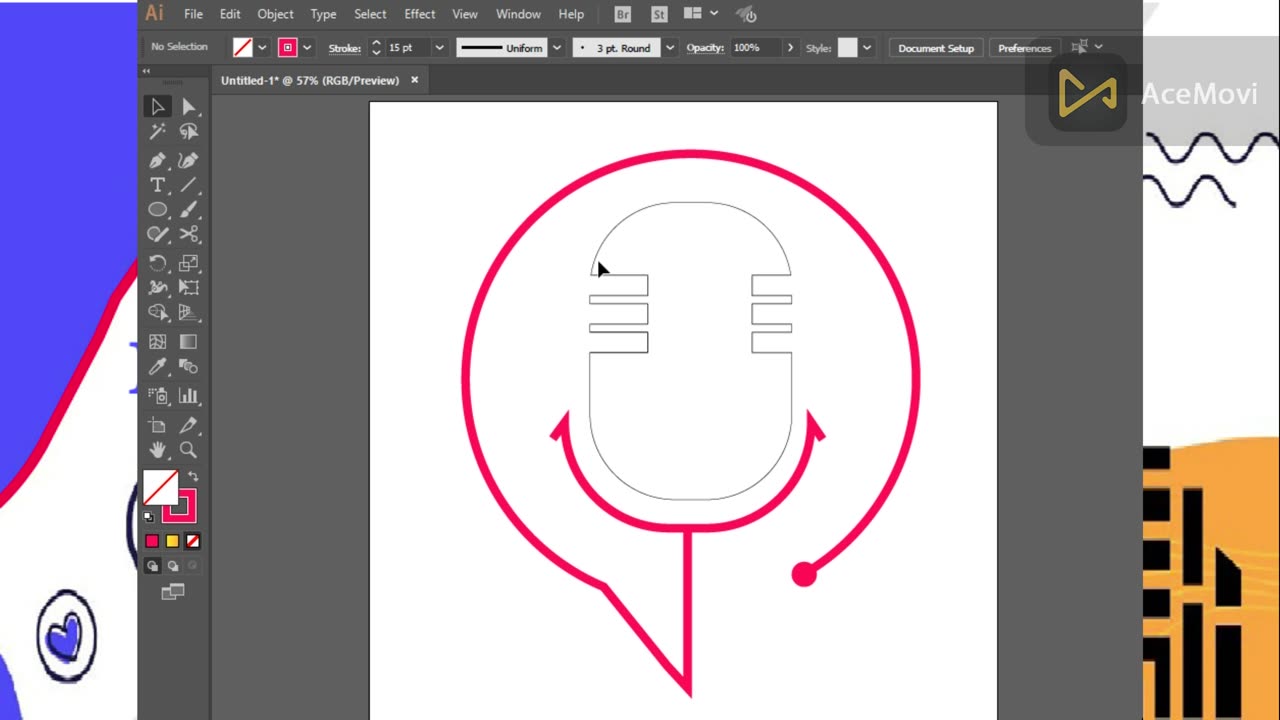Open the 3 pt. Round brush dropdown
This screenshot has width=1280, height=720.
669,47
